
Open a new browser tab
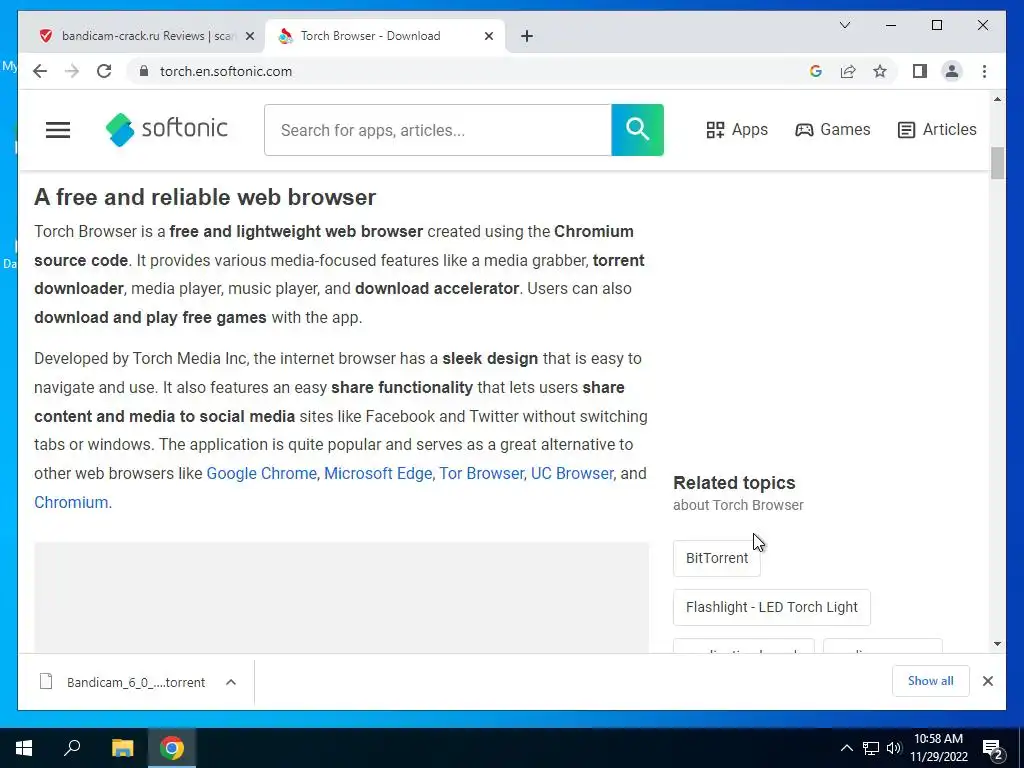coord(527,36)
